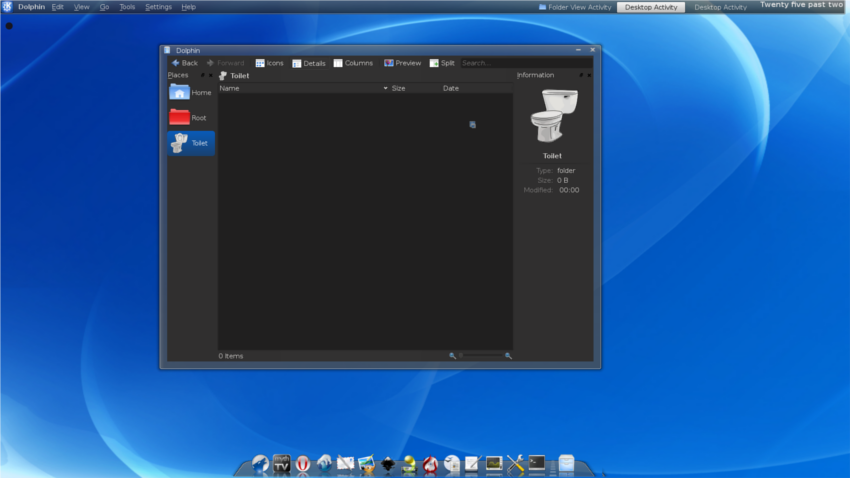This screenshot has width=850, height=478.
Task: Toggle file Preview in toolbar
Action: pos(402,63)
